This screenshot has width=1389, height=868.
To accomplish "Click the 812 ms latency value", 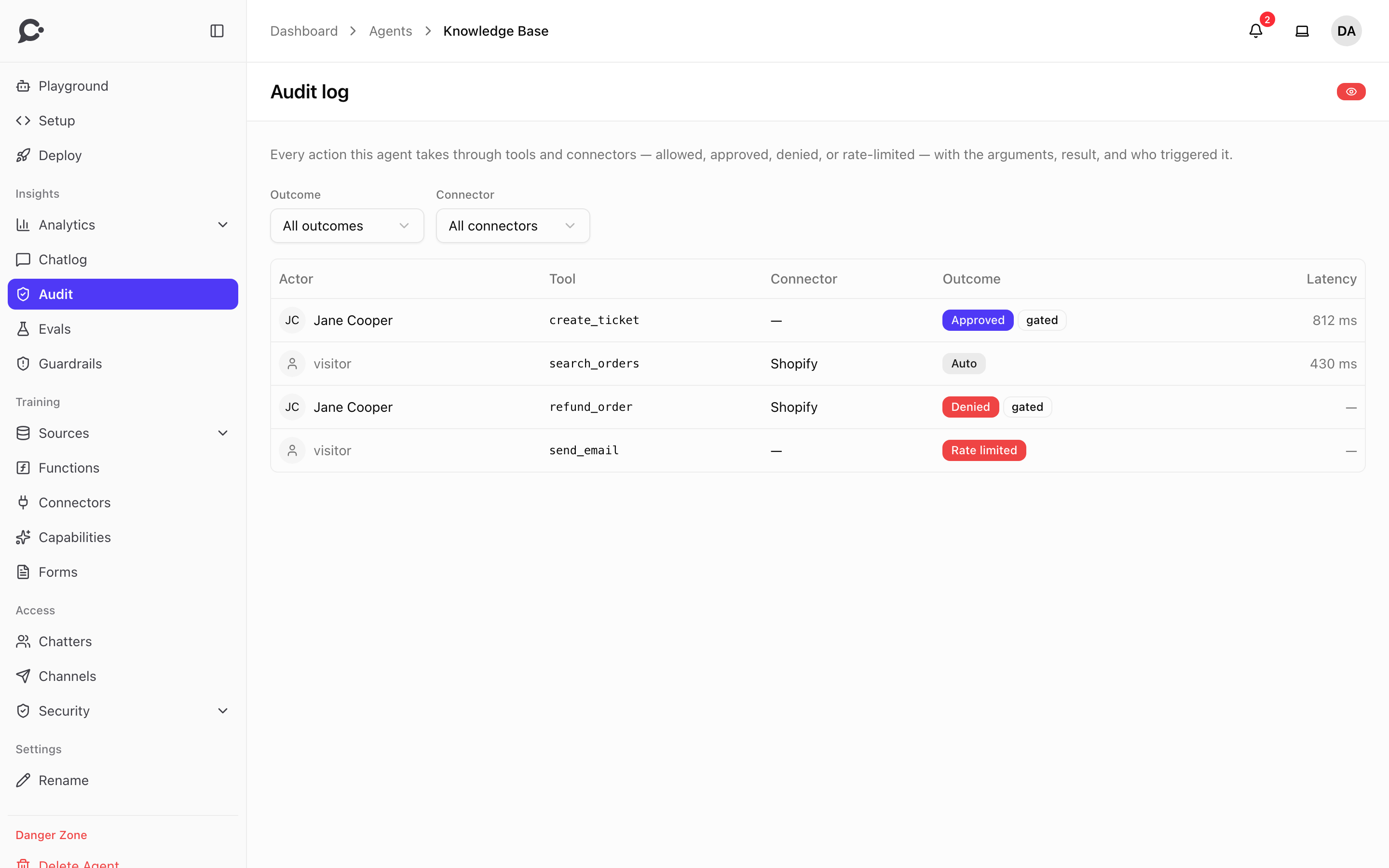I will pyautogui.click(x=1335, y=320).
